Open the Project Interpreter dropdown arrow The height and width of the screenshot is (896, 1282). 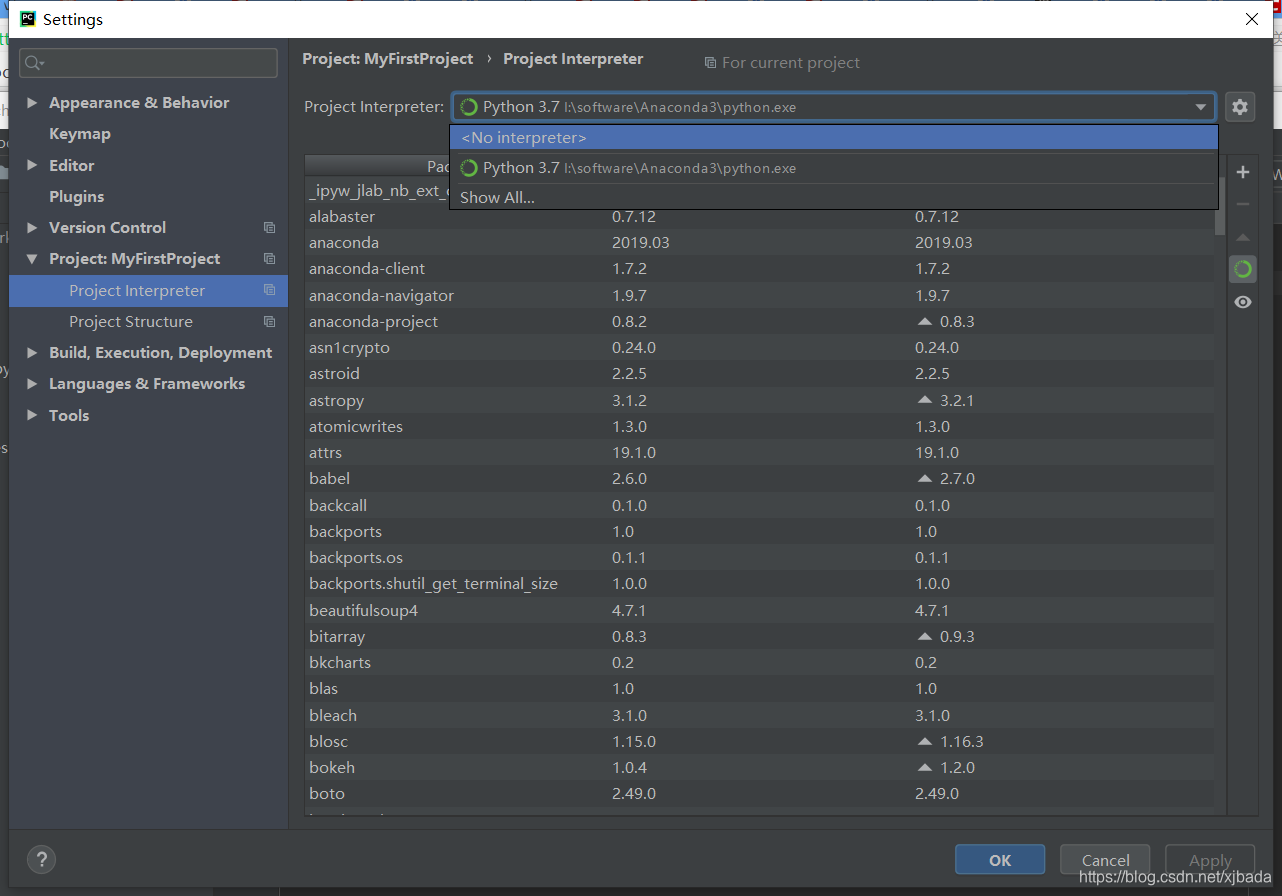click(1201, 107)
